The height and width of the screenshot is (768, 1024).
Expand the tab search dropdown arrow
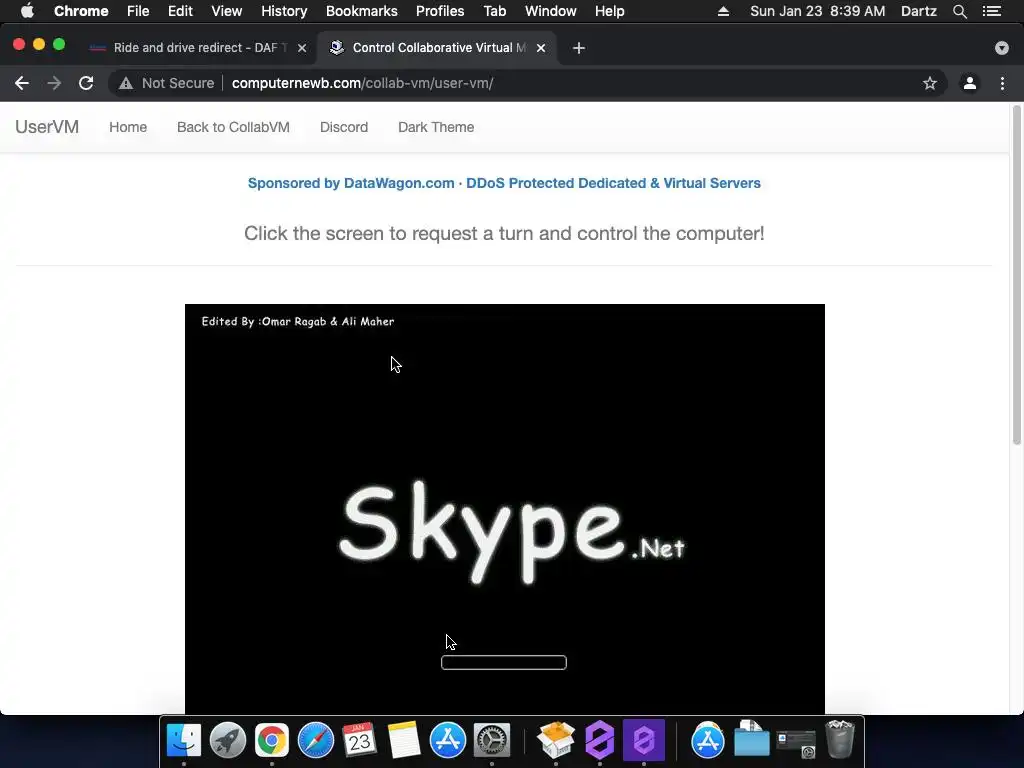click(x=1002, y=48)
